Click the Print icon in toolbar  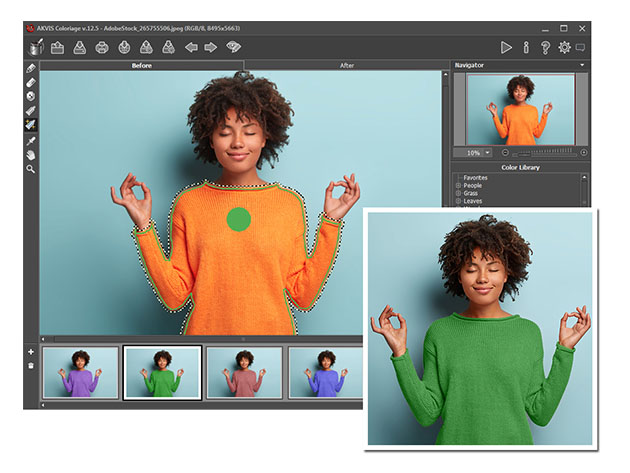[101, 47]
